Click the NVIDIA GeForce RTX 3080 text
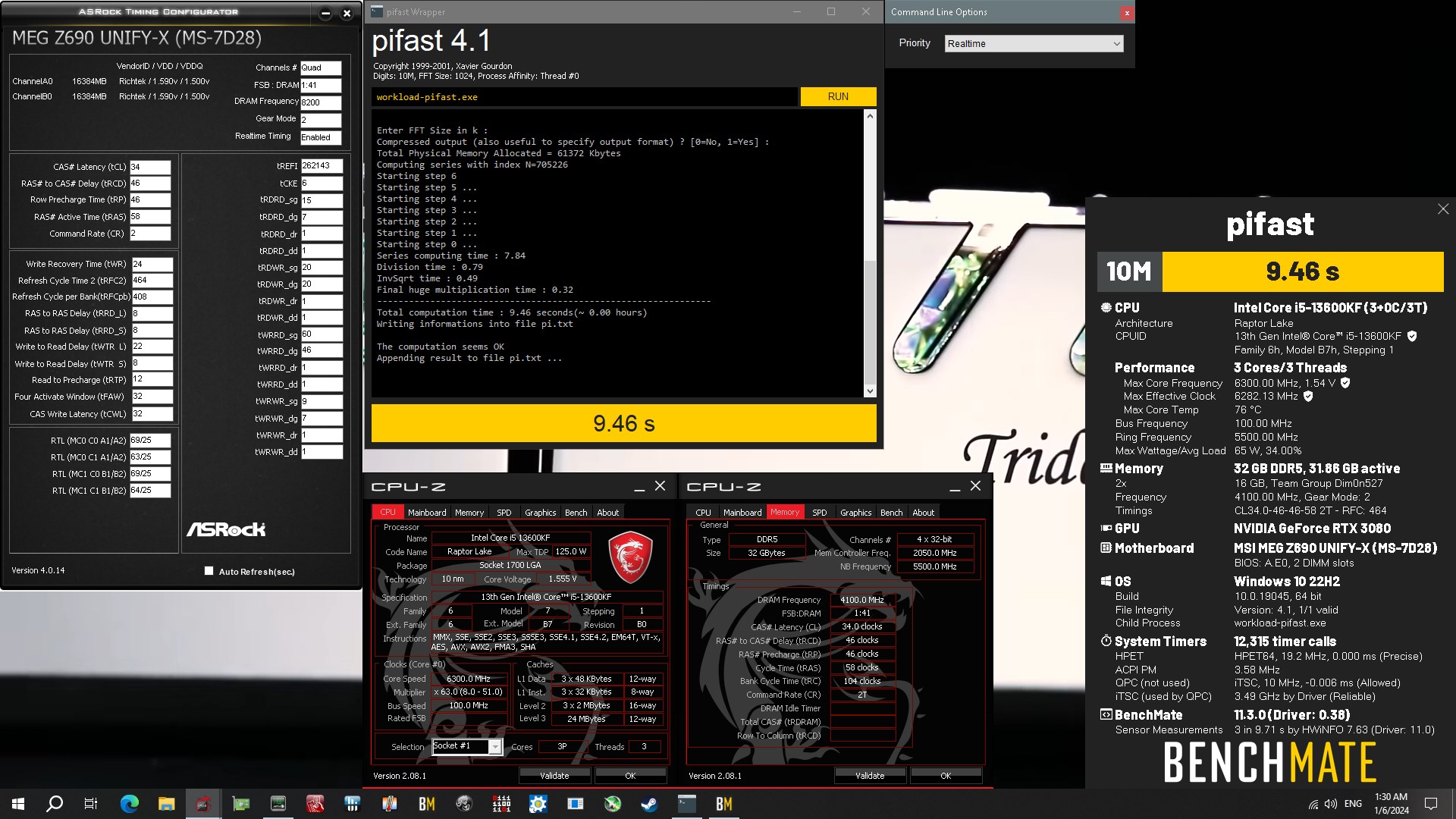Screen dimensions: 1456x819 point(1312,529)
